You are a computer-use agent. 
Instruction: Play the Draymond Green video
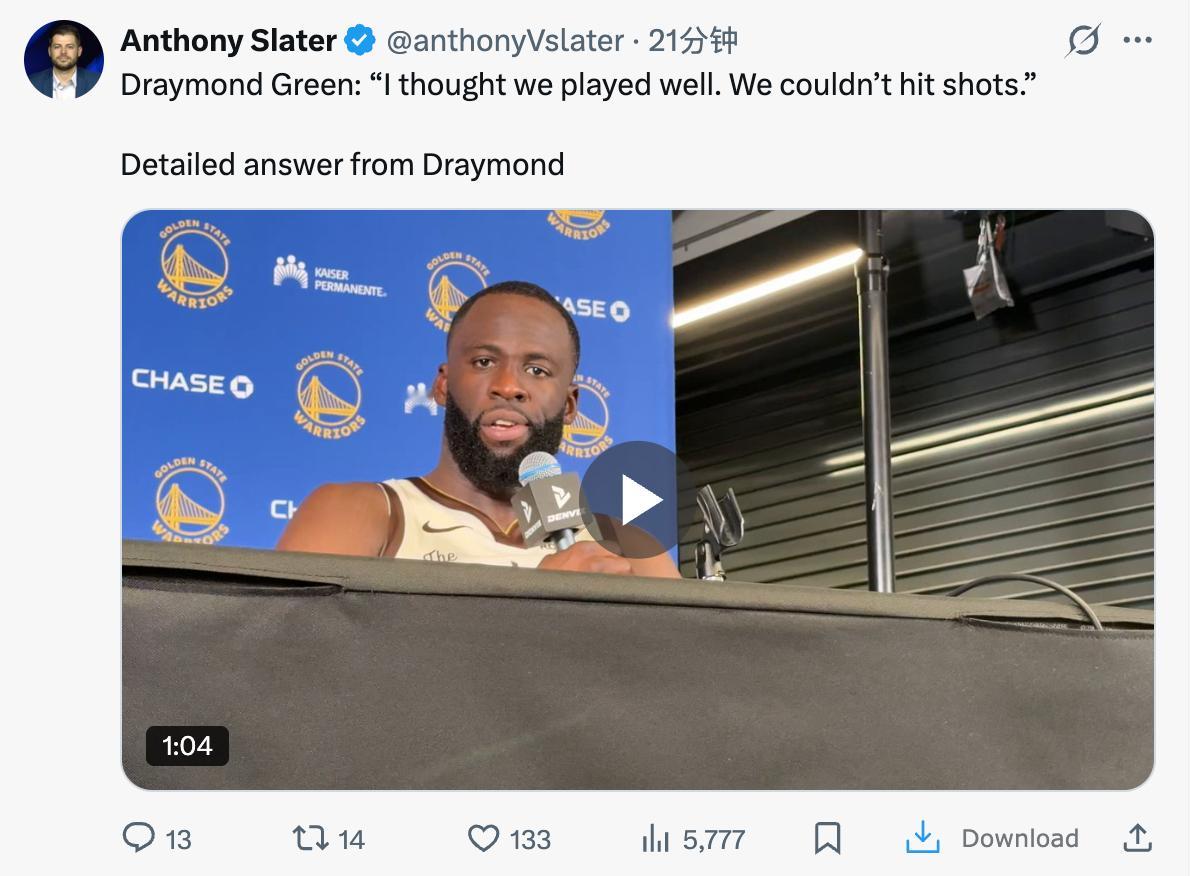tap(637, 500)
